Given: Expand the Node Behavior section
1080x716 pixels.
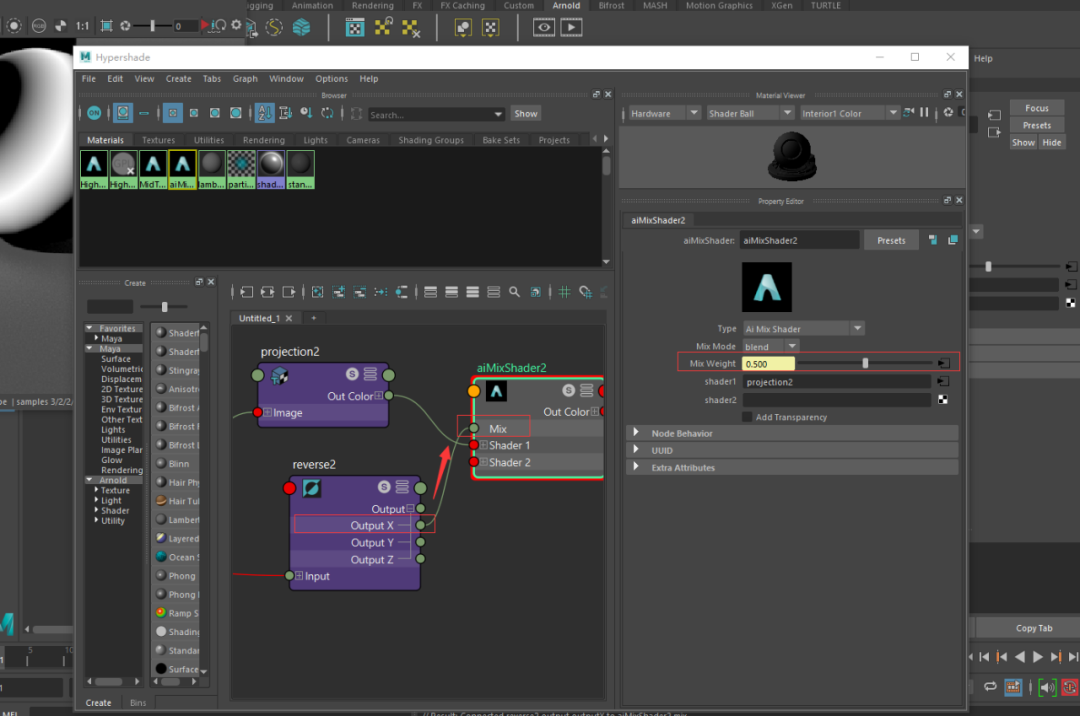Looking at the screenshot, I should [636, 433].
